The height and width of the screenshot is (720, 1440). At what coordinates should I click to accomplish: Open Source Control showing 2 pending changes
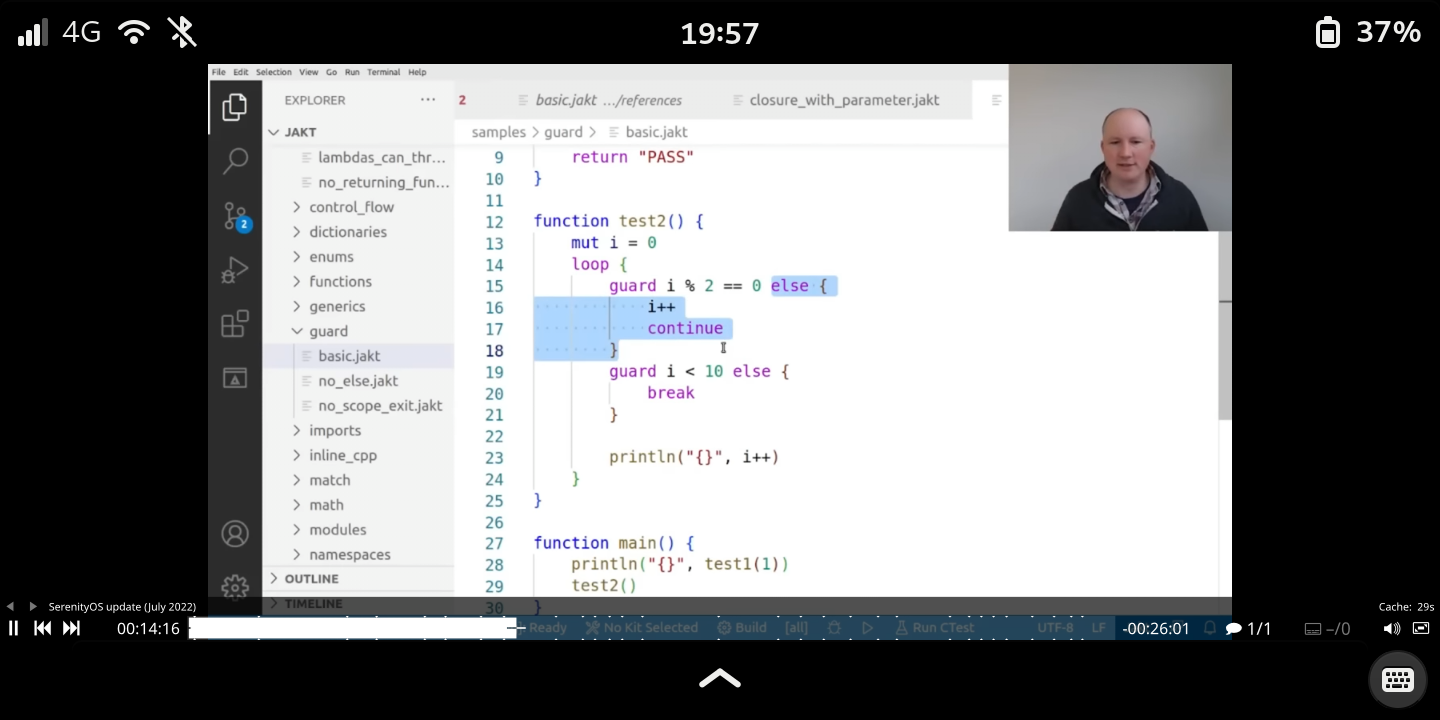click(235, 215)
